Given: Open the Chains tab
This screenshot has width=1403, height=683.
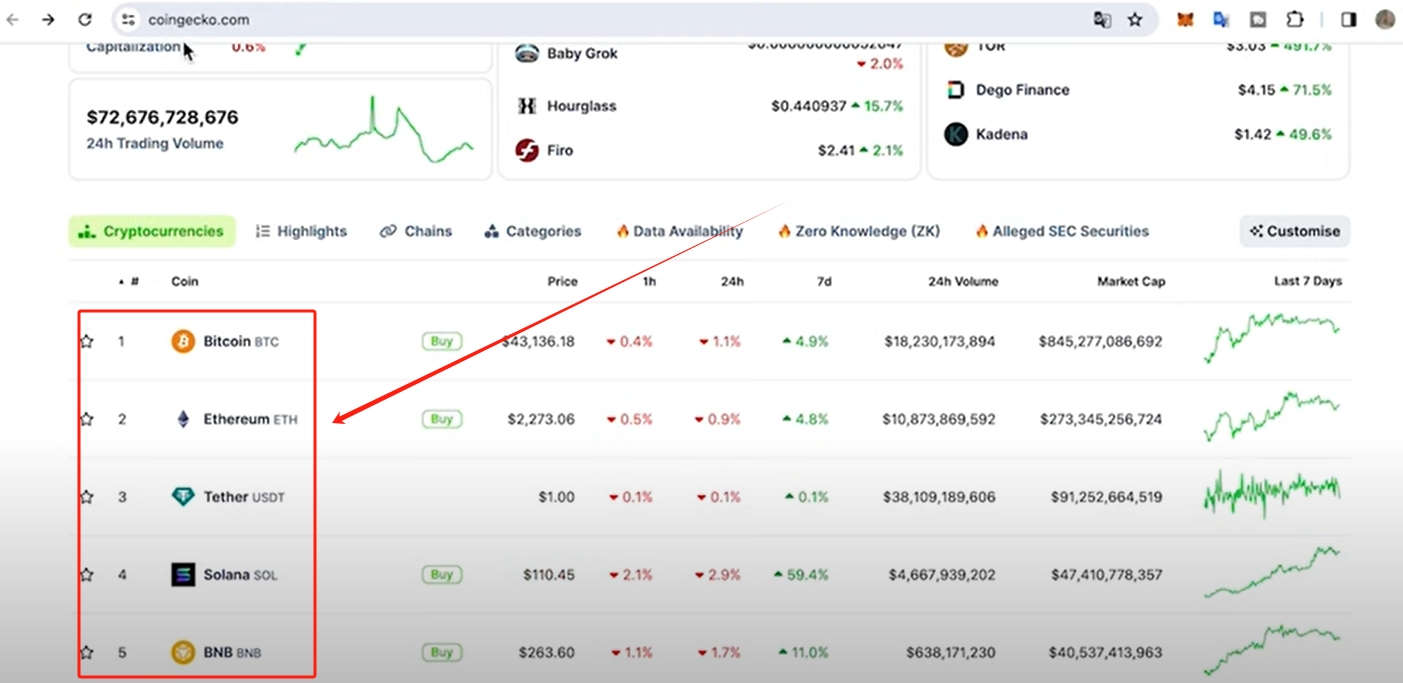Looking at the screenshot, I should click(x=416, y=231).
